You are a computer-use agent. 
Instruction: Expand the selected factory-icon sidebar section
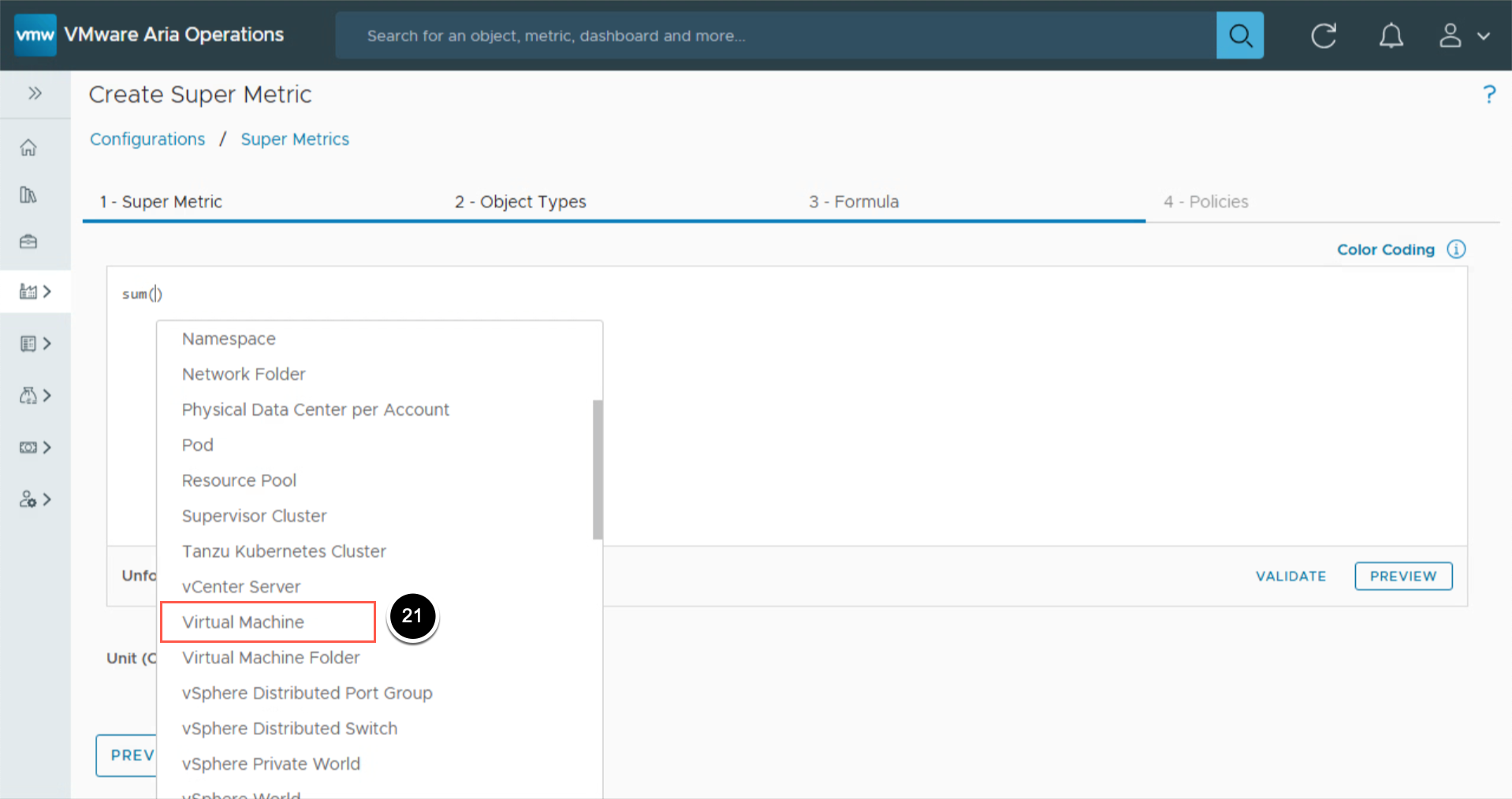[35, 292]
